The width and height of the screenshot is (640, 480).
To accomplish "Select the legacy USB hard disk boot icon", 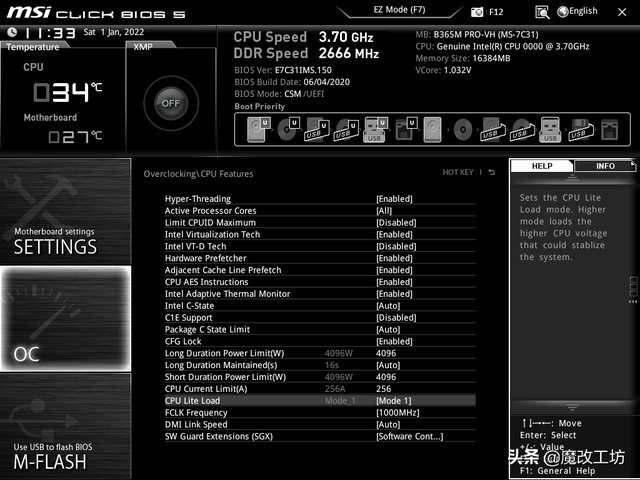I will click(492, 129).
